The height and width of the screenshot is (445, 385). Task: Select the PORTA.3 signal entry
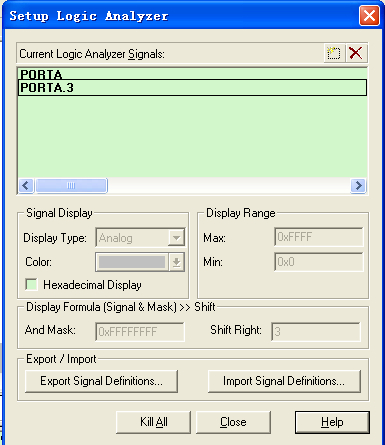[x=192, y=88]
